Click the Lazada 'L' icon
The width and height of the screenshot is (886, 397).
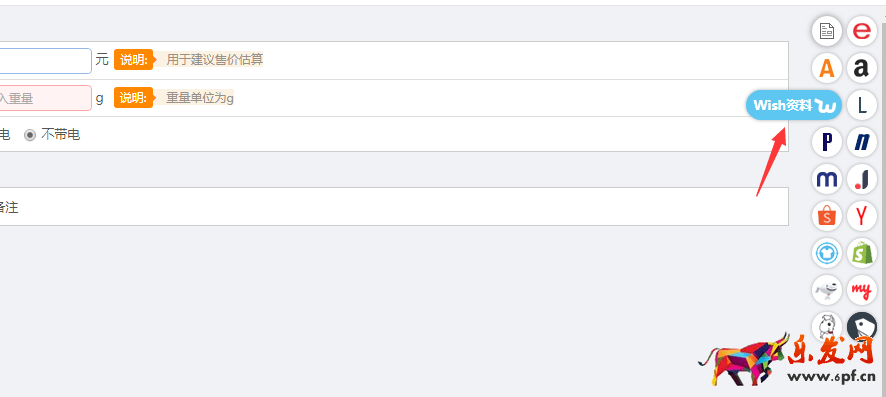point(862,105)
